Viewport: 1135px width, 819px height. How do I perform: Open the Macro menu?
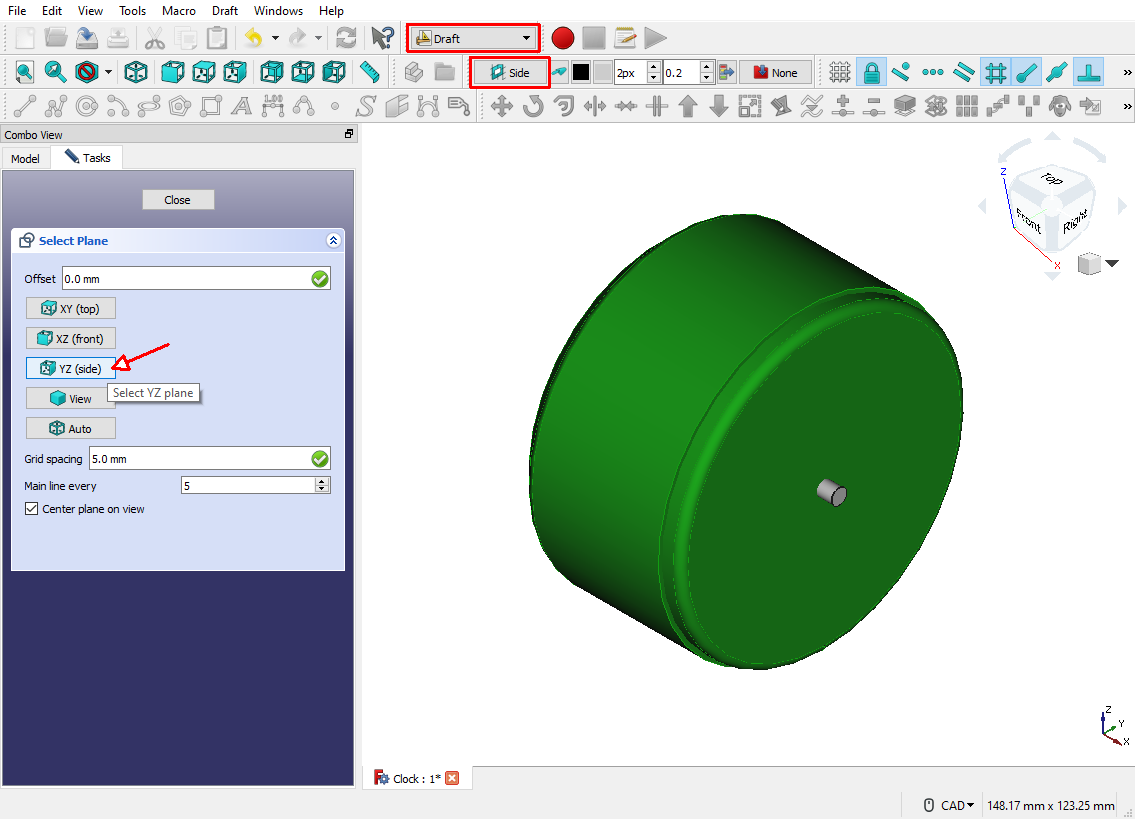[179, 11]
